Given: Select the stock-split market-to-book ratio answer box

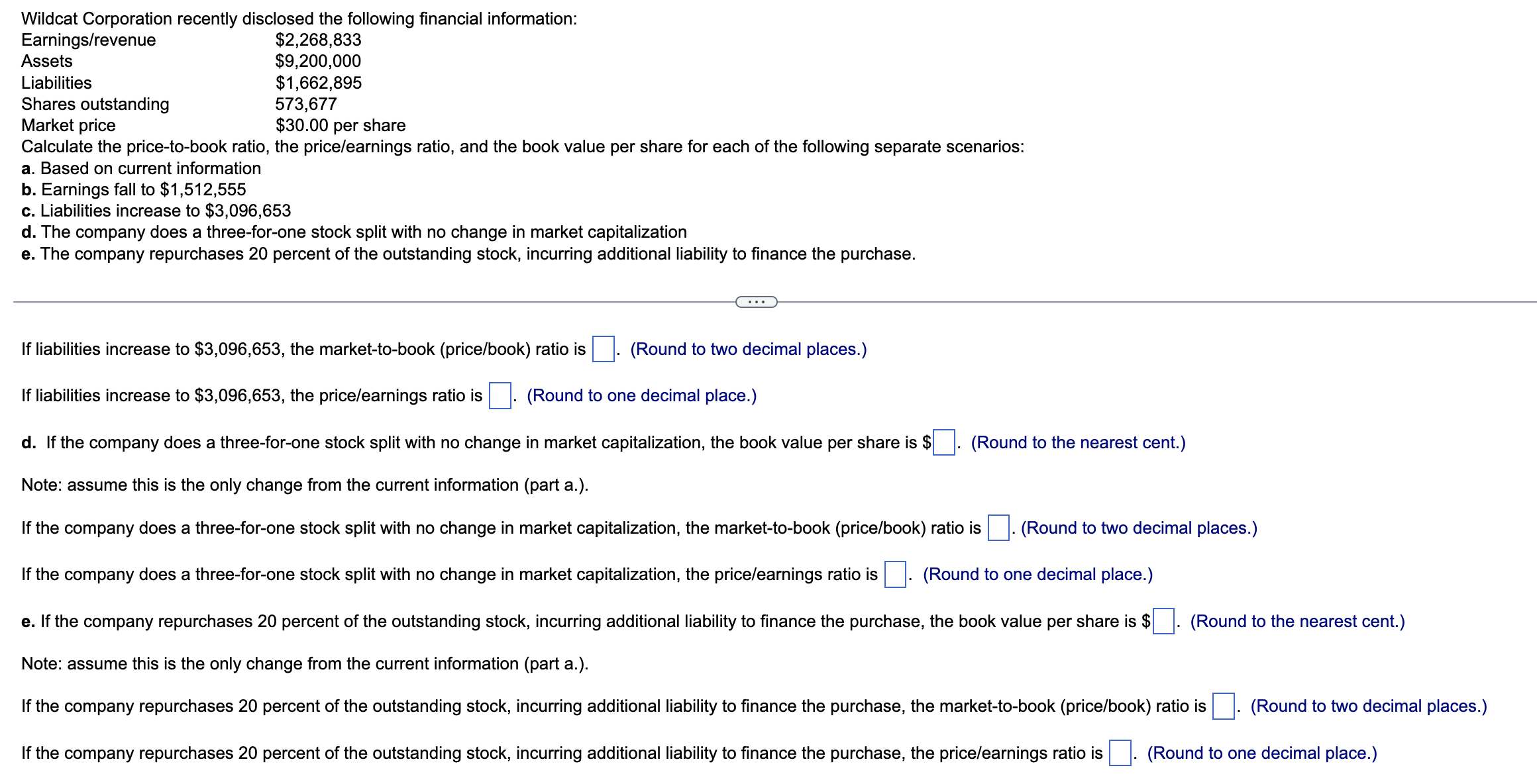Looking at the screenshot, I should click(998, 527).
